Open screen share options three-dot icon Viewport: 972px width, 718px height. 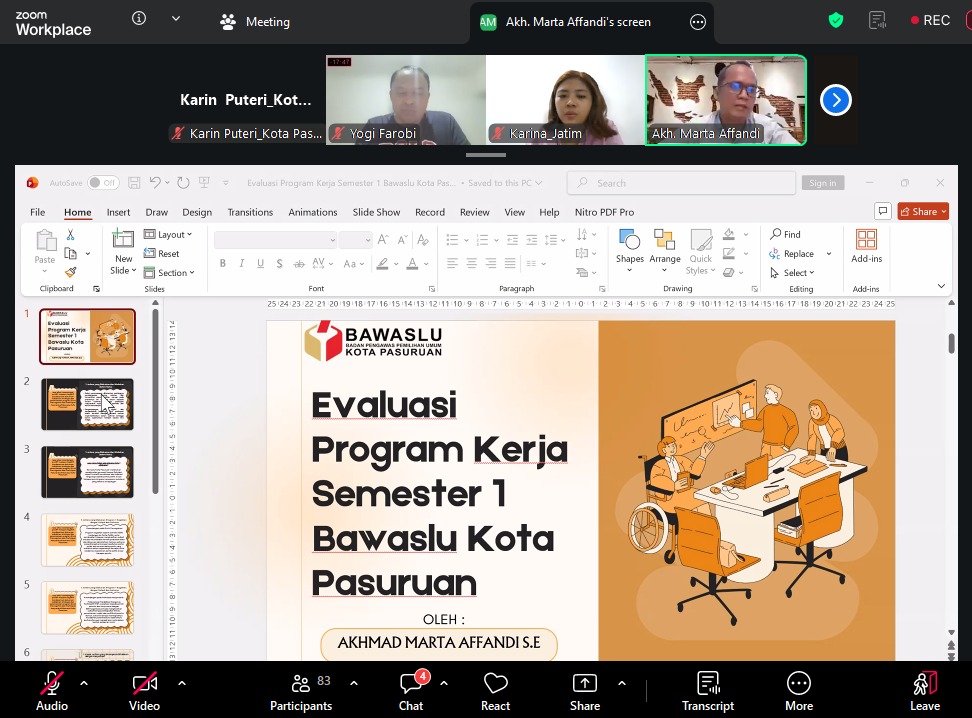[697, 22]
